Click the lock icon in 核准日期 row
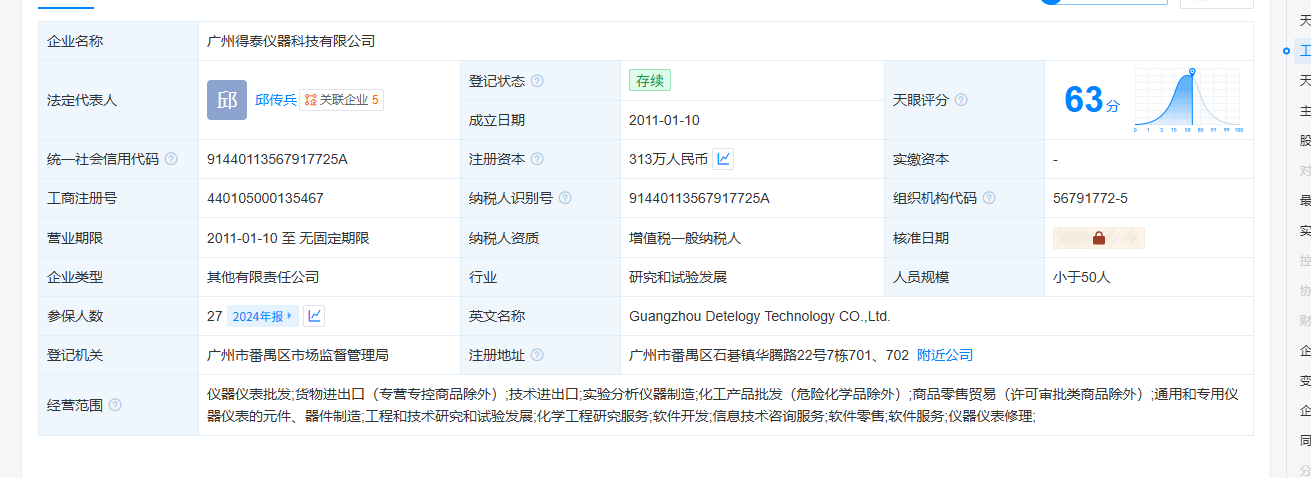Image resolution: width=1311 pixels, height=478 pixels. coord(1099,238)
